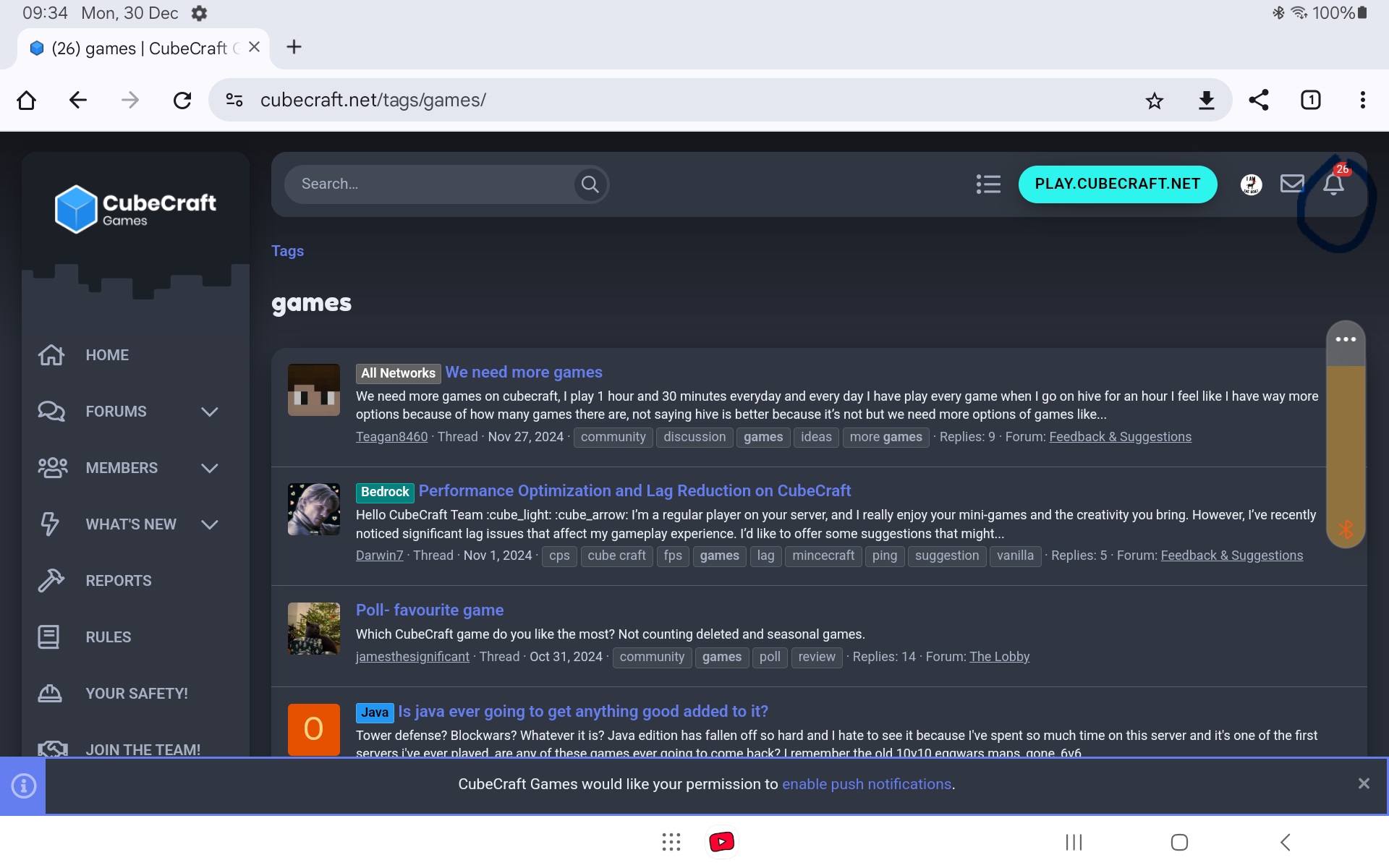Viewport: 1389px width, 868px height.
Task: Open Performance Optimization and Lag Reduction thread
Action: click(x=634, y=490)
